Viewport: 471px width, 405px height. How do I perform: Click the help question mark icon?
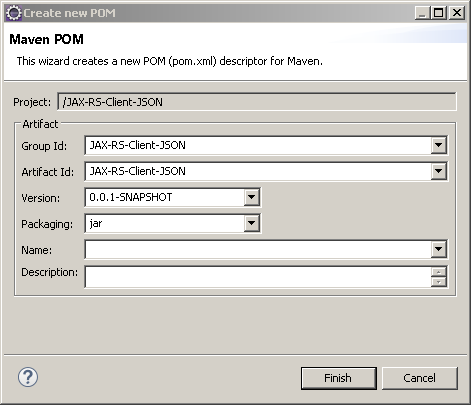click(28, 377)
